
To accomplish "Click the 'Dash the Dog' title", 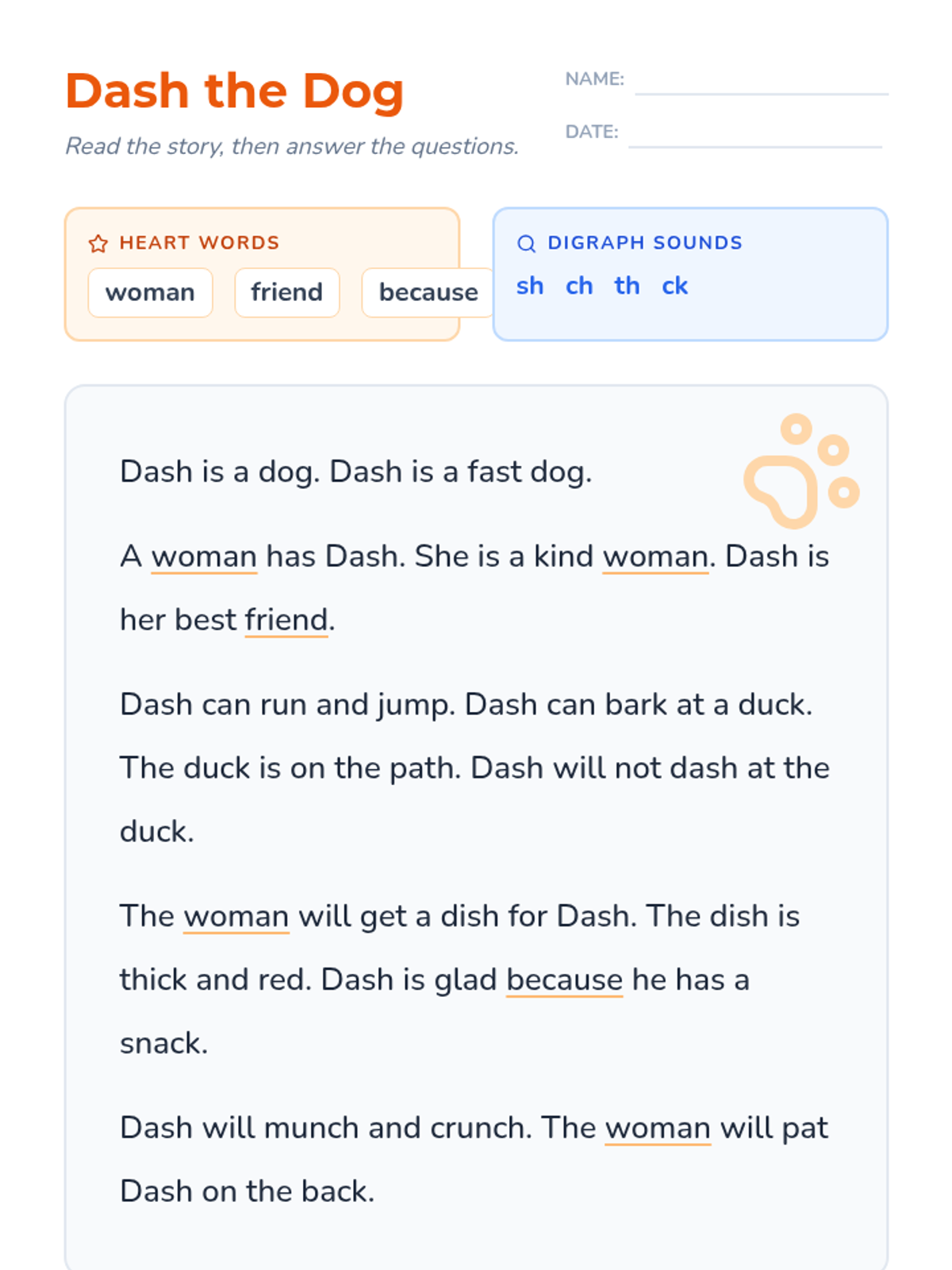I will 235,90.
